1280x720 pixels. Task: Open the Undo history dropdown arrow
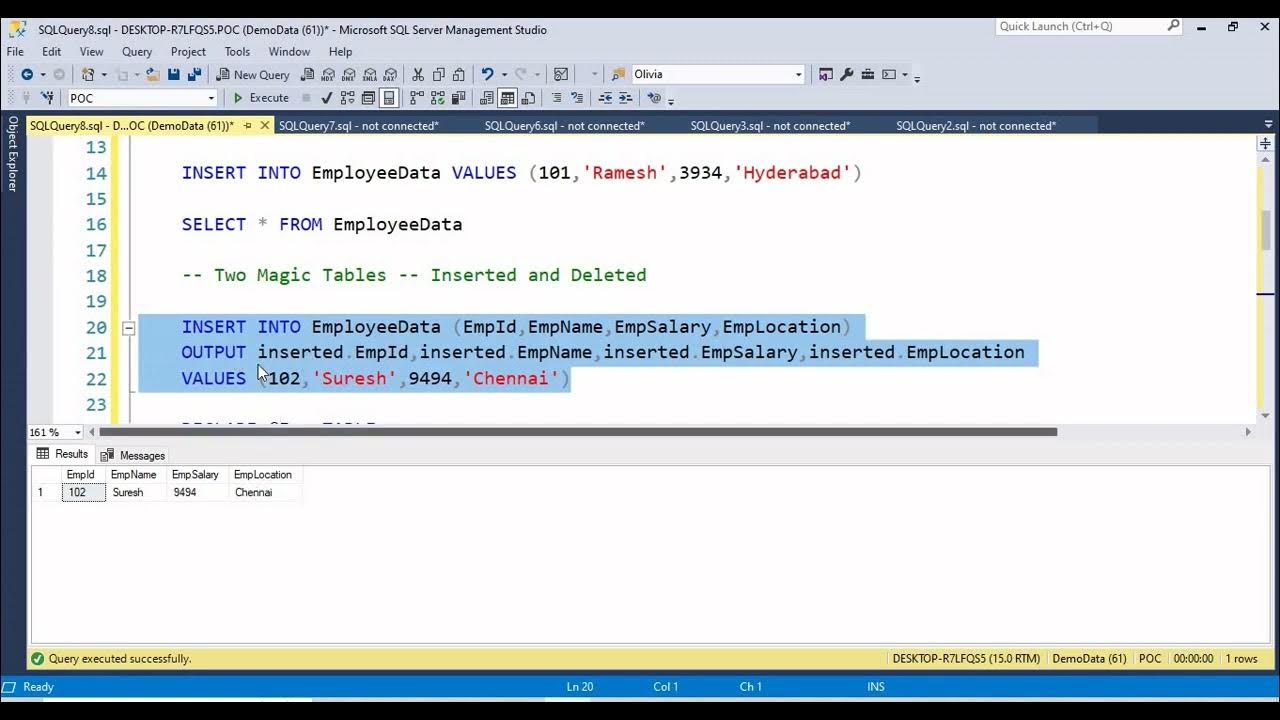tap(504, 74)
